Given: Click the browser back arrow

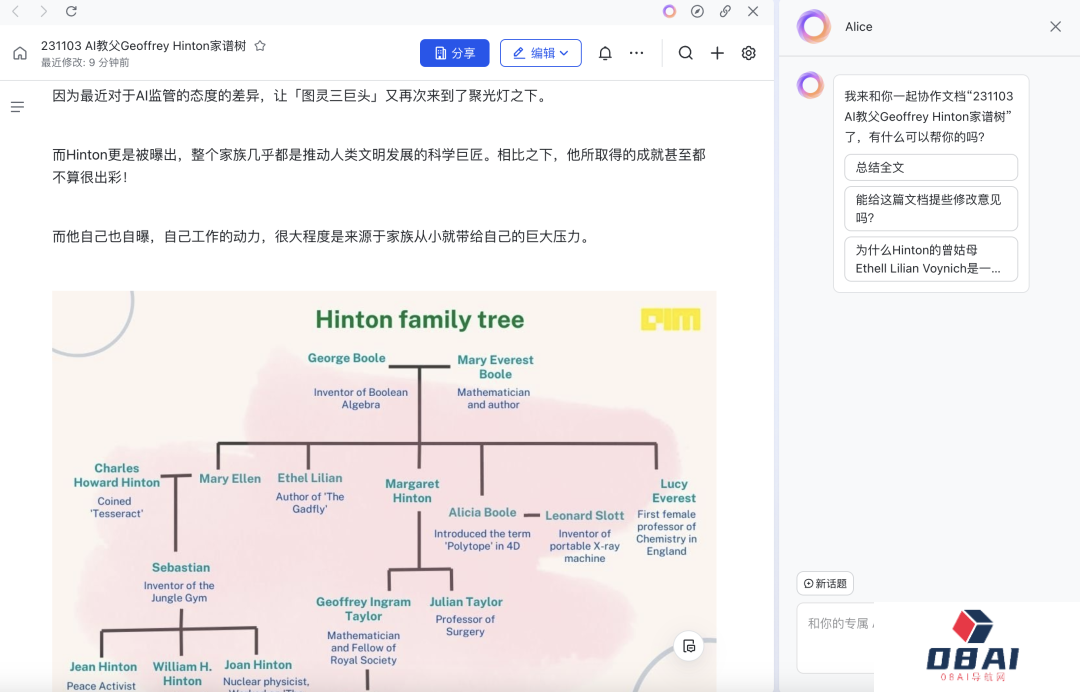Looking at the screenshot, I should pos(15,11).
